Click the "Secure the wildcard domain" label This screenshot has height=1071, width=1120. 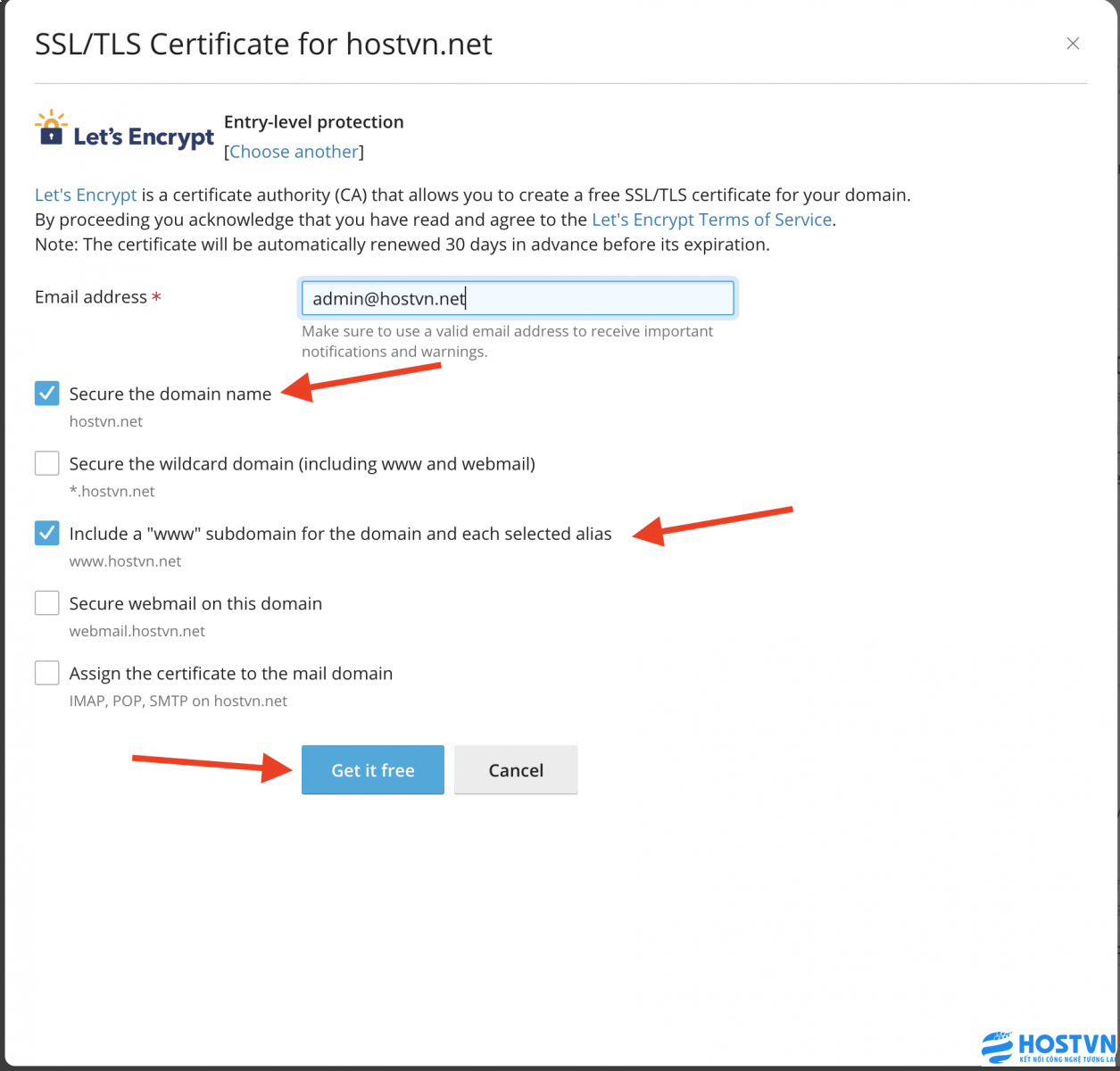pos(303,463)
